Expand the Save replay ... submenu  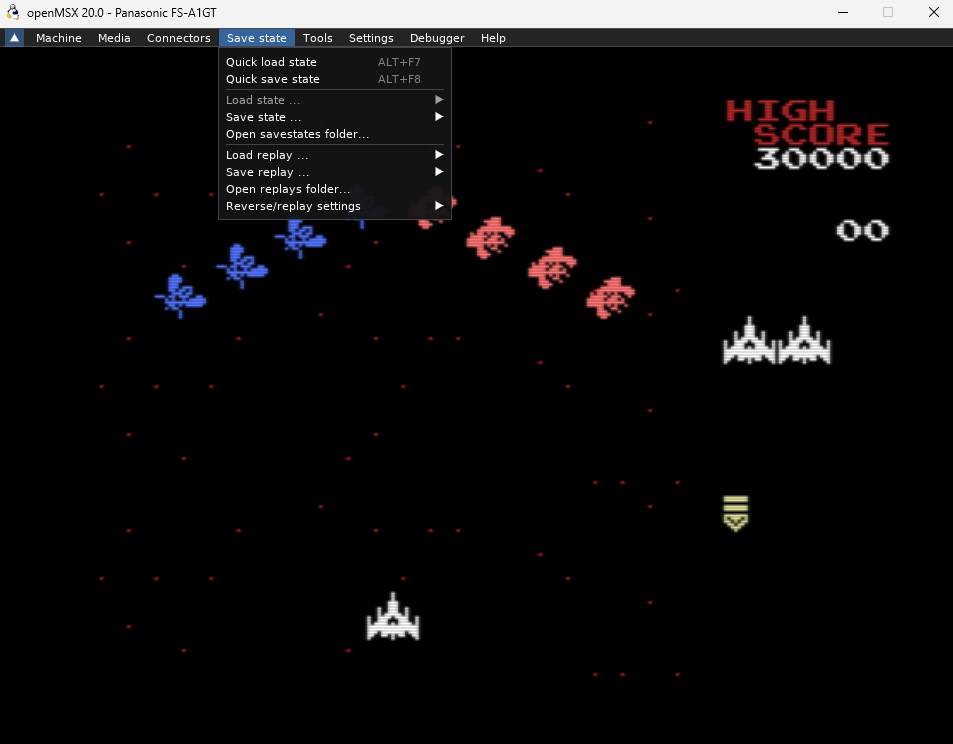pos(335,172)
